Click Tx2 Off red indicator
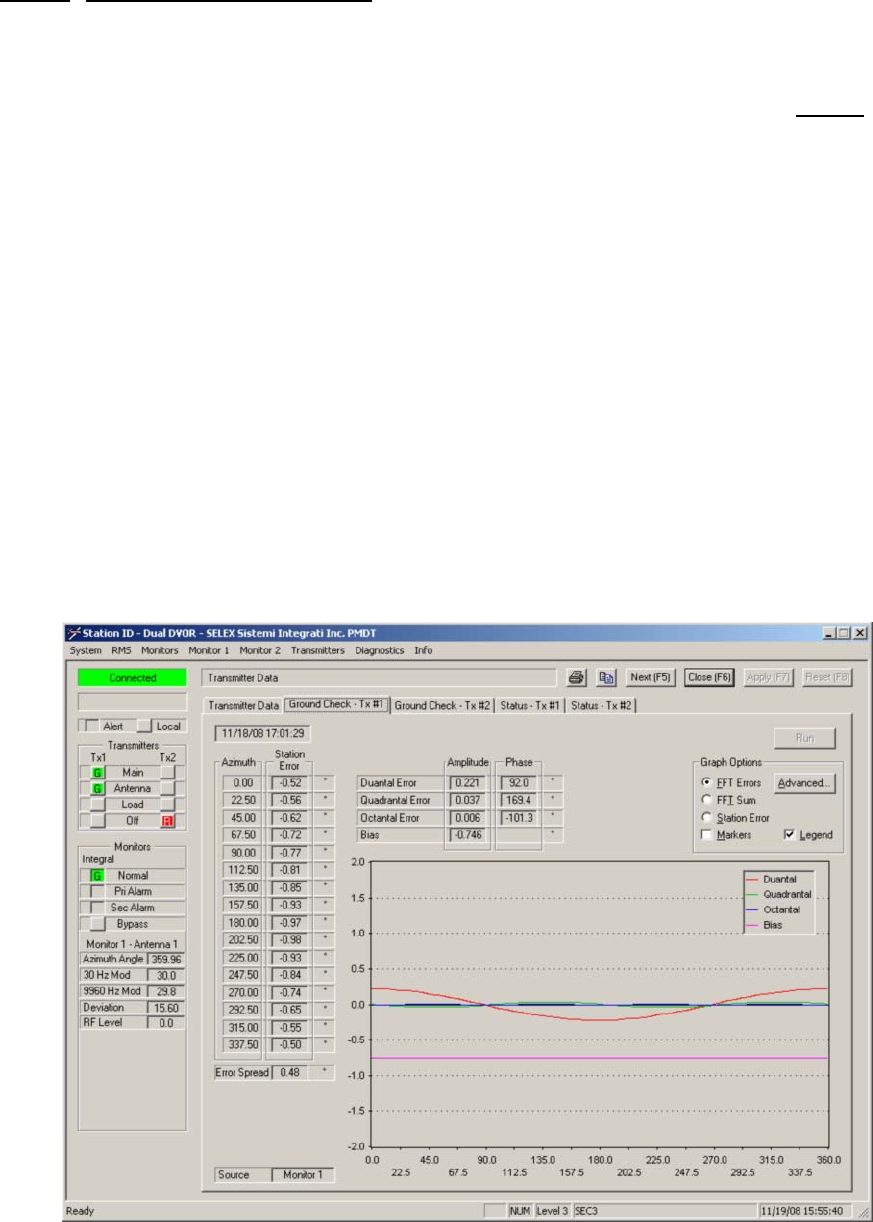The height and width of the screenshot is (1222, 873). tap(169, 820)
